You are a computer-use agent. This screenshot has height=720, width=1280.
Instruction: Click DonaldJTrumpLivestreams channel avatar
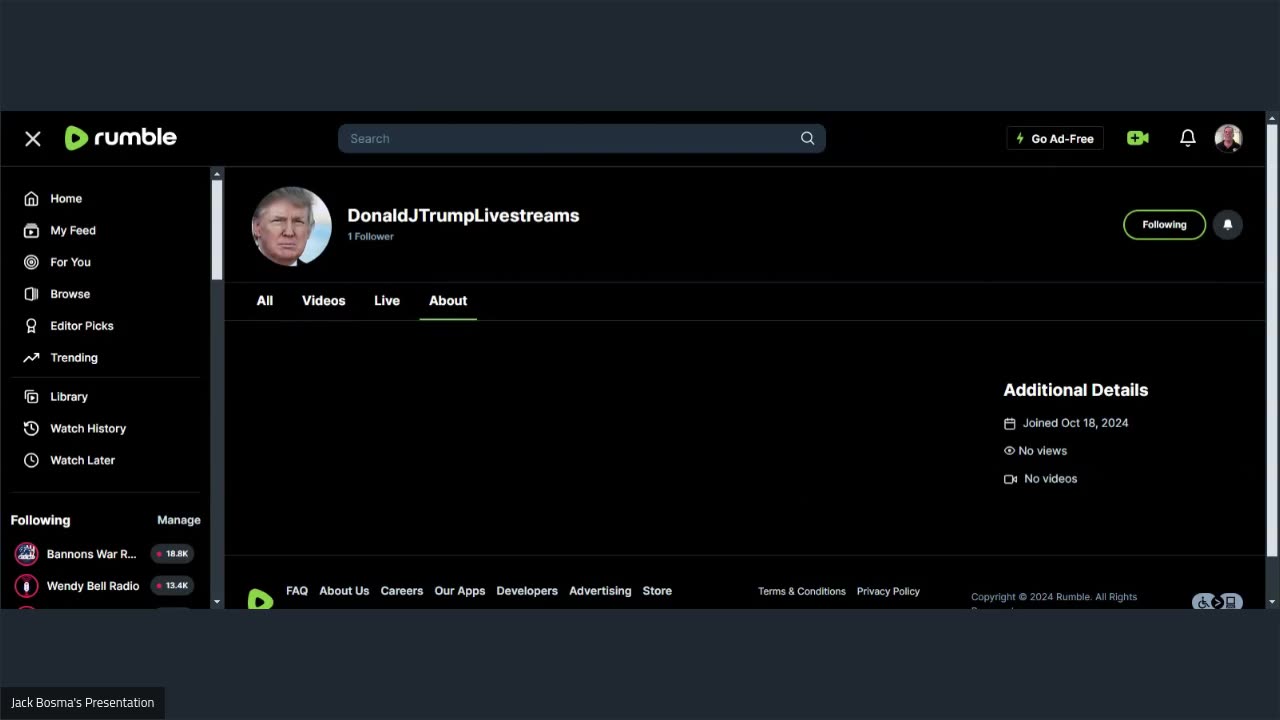coord(291,226)
